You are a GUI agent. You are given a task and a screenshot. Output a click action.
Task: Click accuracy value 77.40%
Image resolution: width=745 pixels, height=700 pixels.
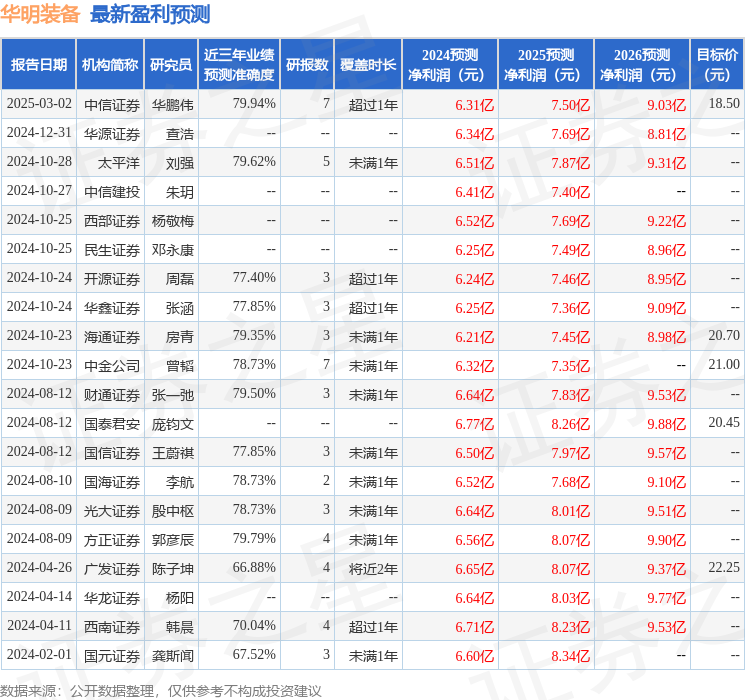(254, 278)
